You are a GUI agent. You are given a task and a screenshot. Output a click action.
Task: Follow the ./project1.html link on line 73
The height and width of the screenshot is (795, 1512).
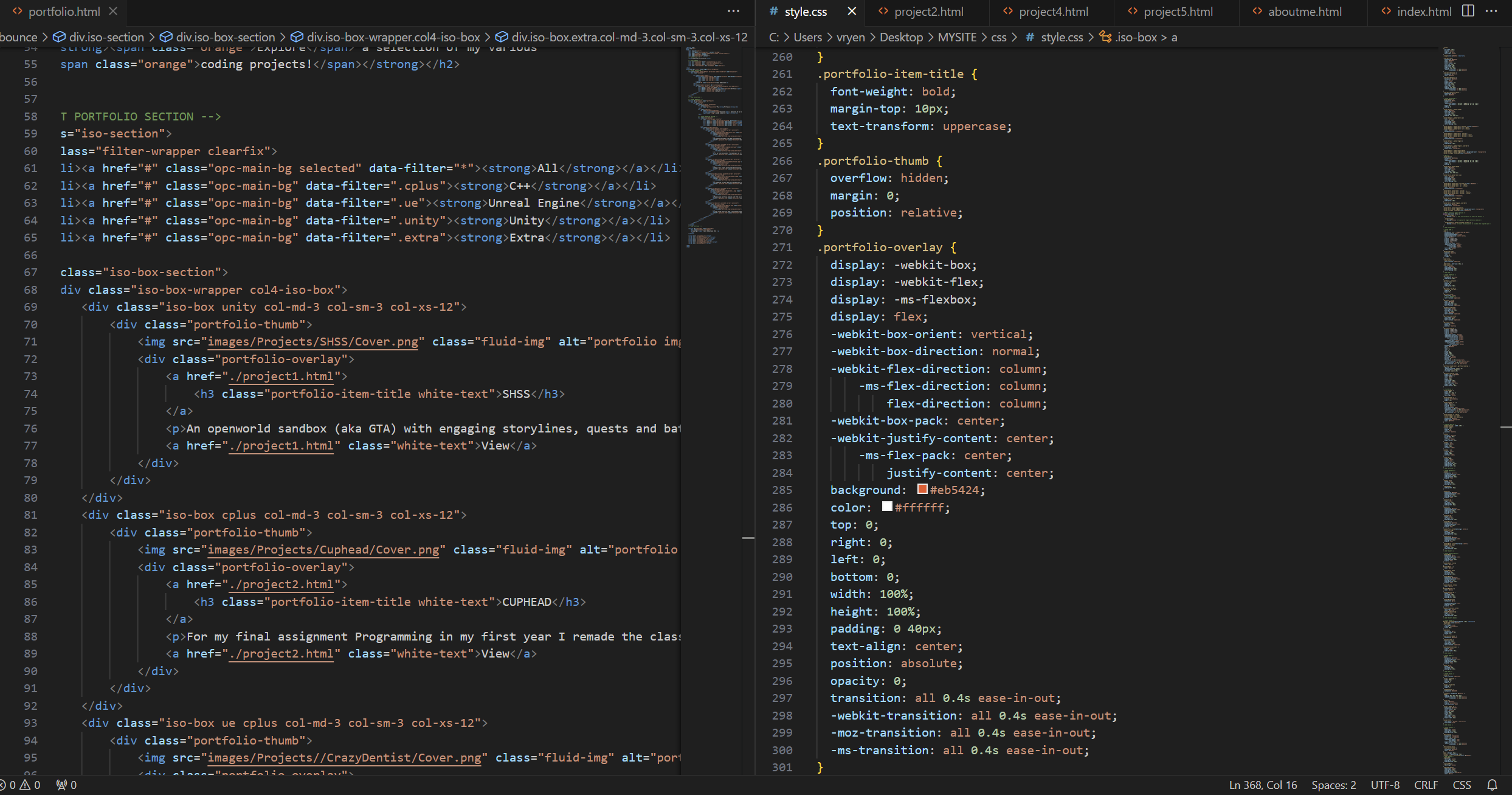pyautogui.click(x=281, y=377)
